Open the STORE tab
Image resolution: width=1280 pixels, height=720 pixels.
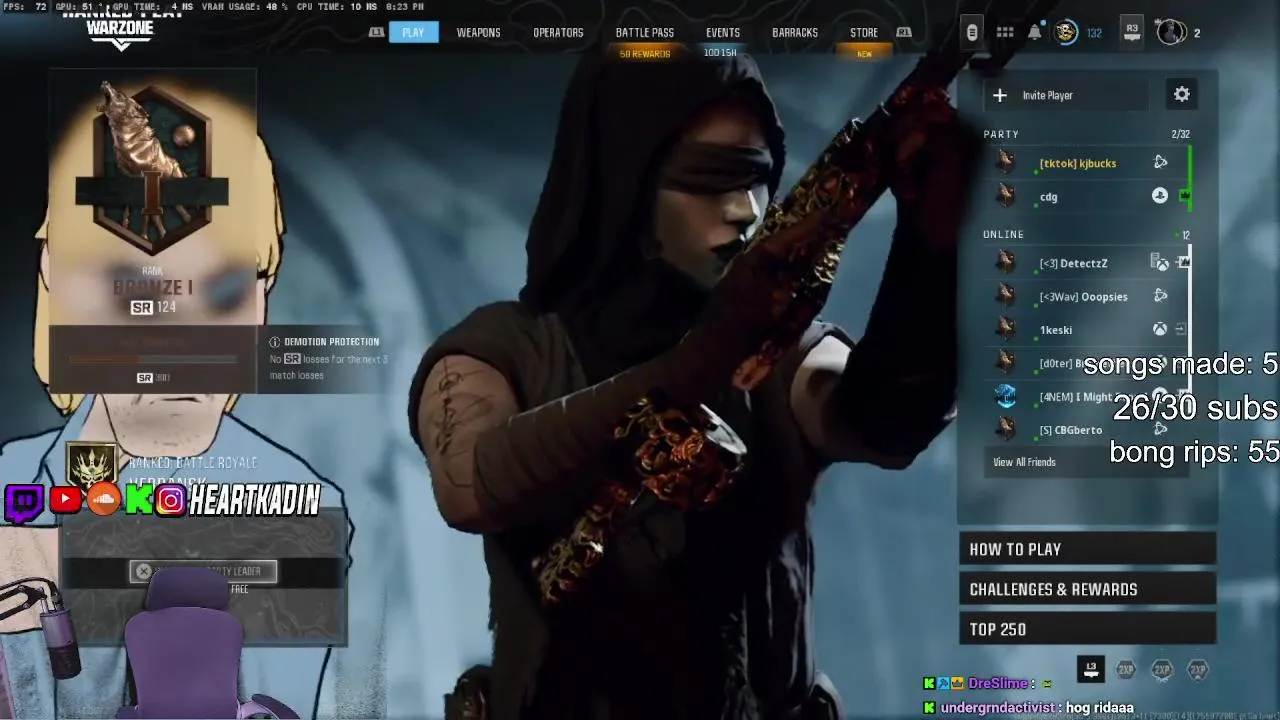click(864, 32)
